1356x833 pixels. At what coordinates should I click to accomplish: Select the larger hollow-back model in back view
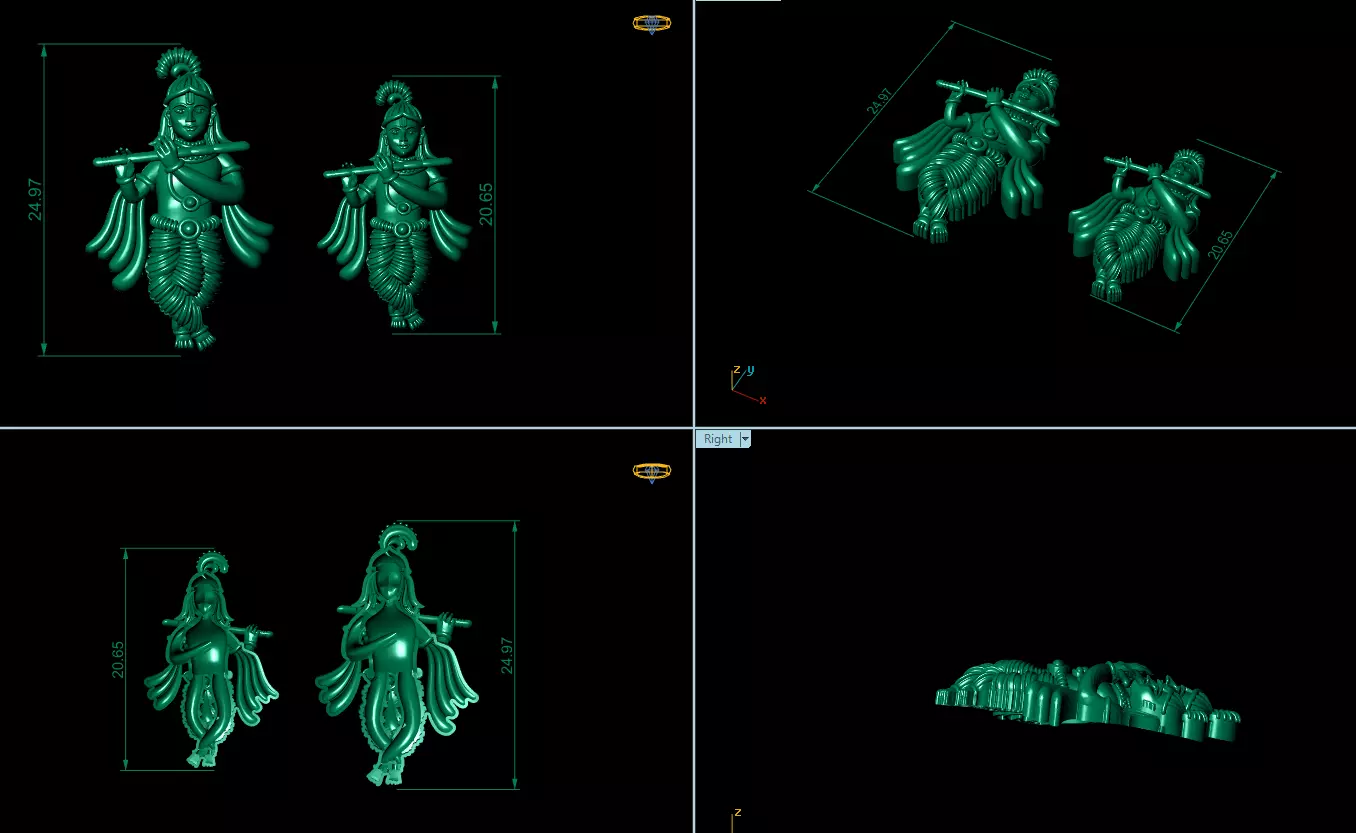click(x=397, y=653)
